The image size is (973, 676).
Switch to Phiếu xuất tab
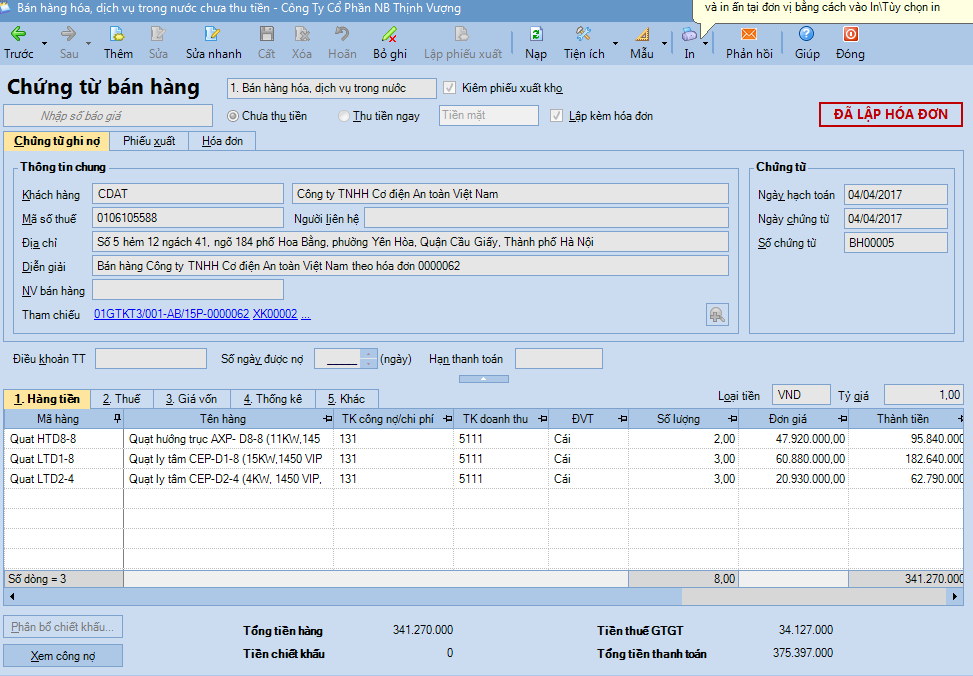click(149, 141)
